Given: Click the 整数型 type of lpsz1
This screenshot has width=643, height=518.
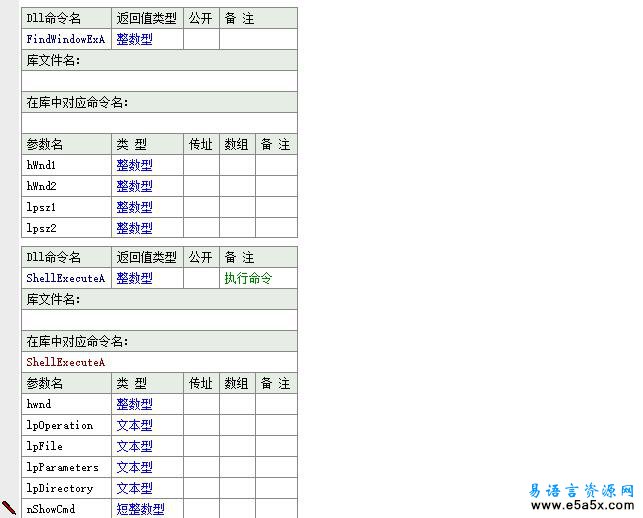Looking at the screenshot, I should [134, 207].
